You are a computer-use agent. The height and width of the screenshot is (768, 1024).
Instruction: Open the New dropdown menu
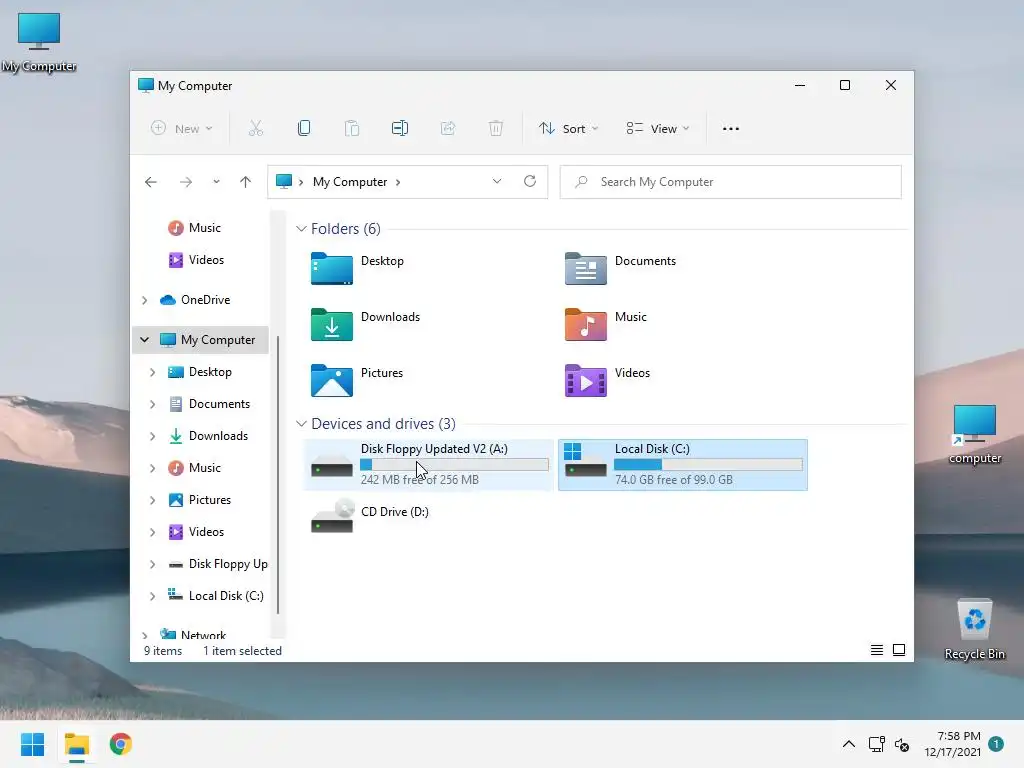(182, 129)
